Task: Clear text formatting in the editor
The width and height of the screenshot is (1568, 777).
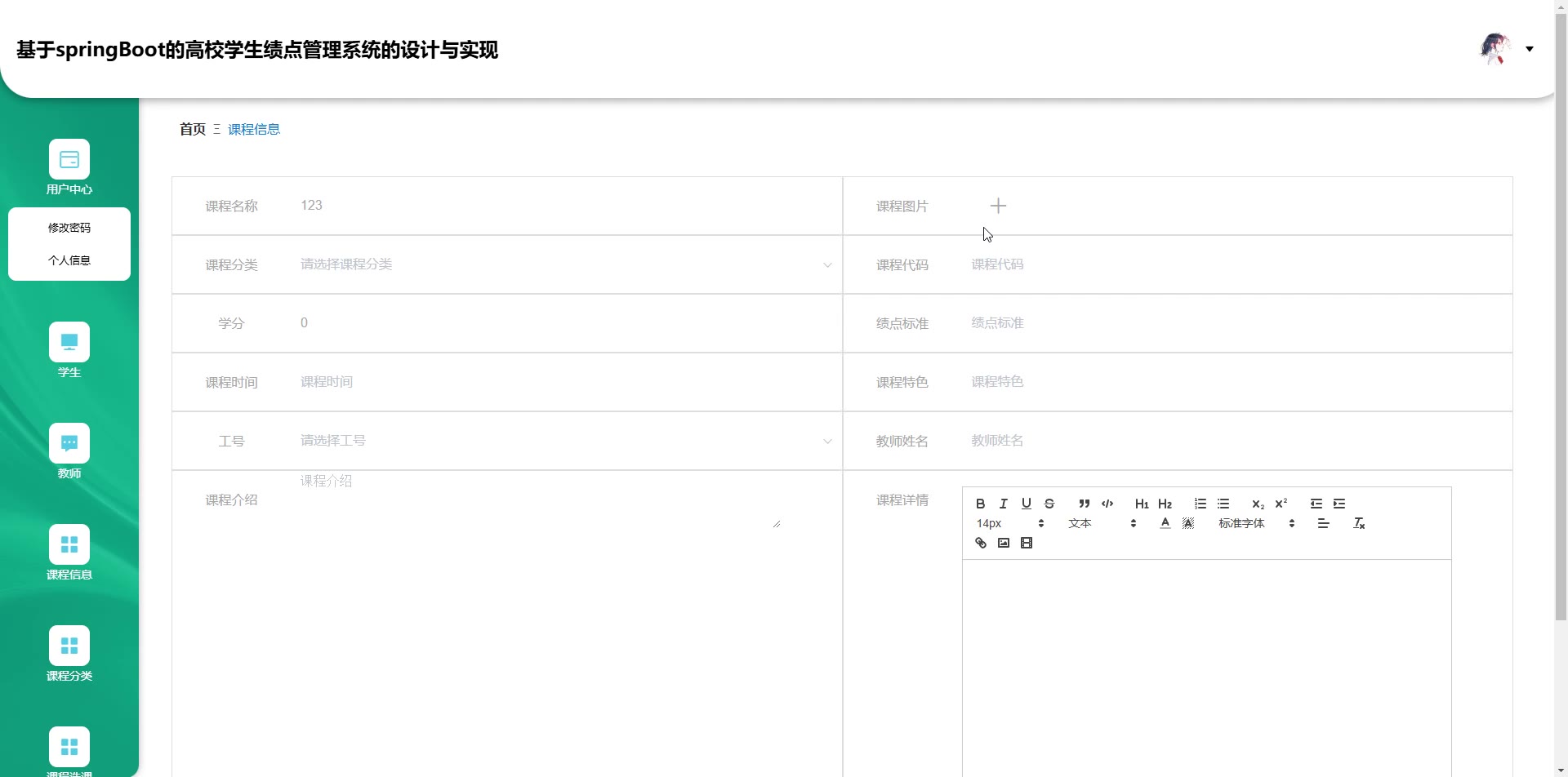Action: click(1359, 523)
